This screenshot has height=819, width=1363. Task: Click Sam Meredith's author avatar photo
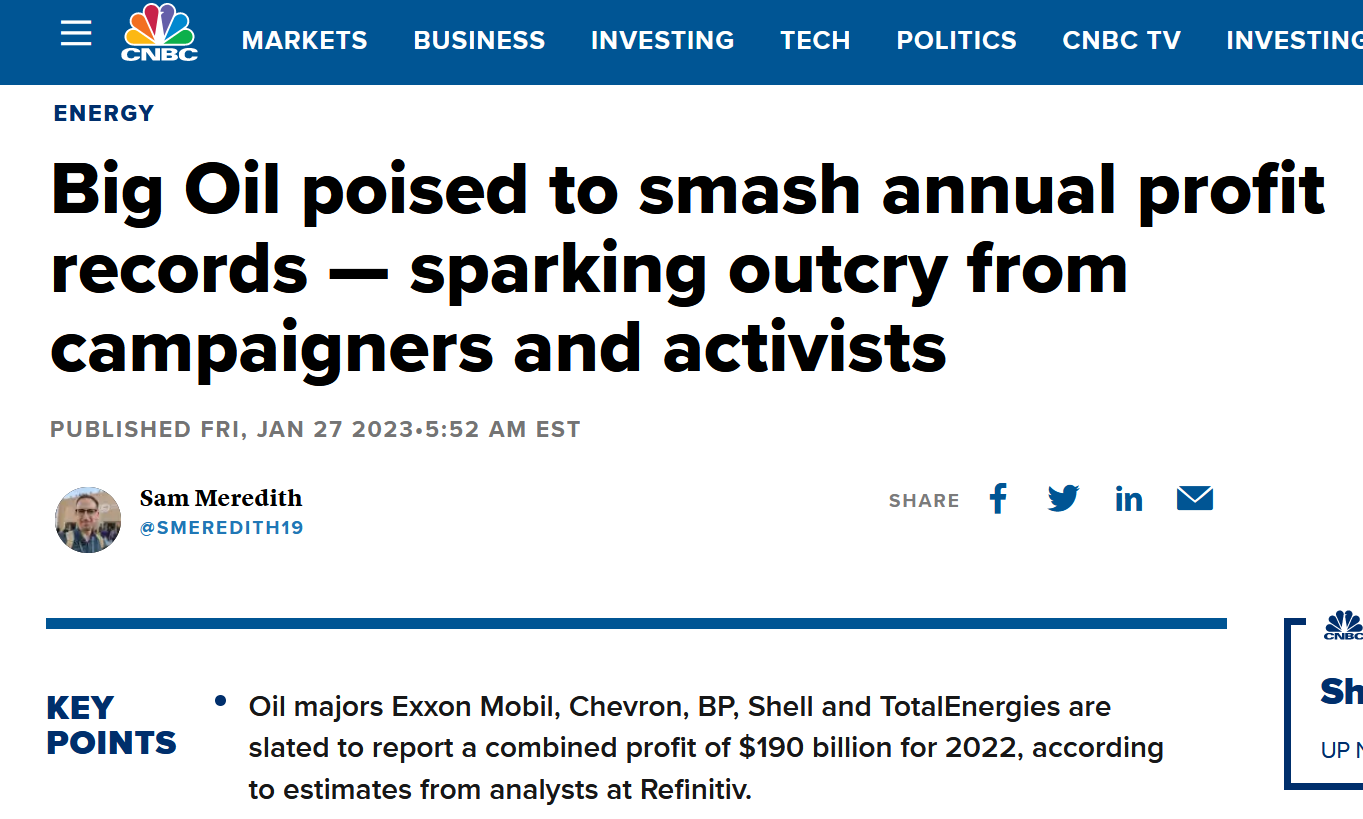coord(88,520)
